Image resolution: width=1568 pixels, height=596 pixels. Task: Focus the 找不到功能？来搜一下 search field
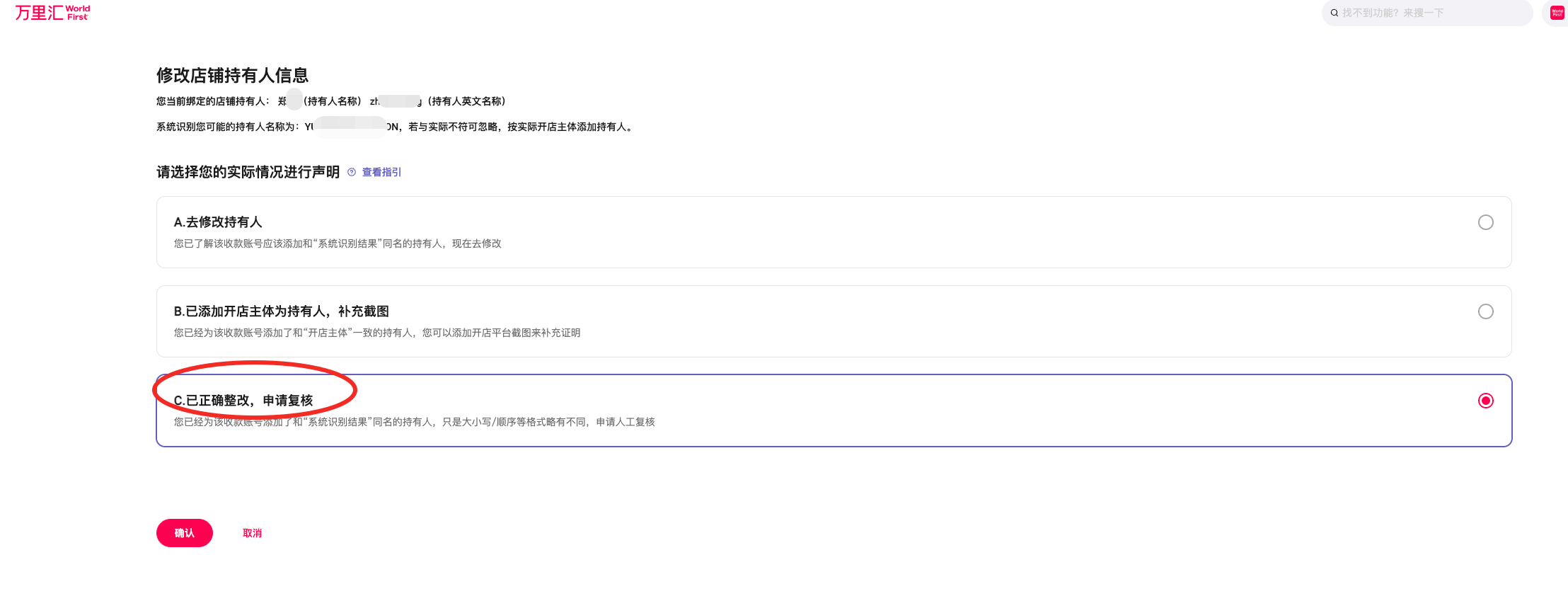pos(1427,13)
